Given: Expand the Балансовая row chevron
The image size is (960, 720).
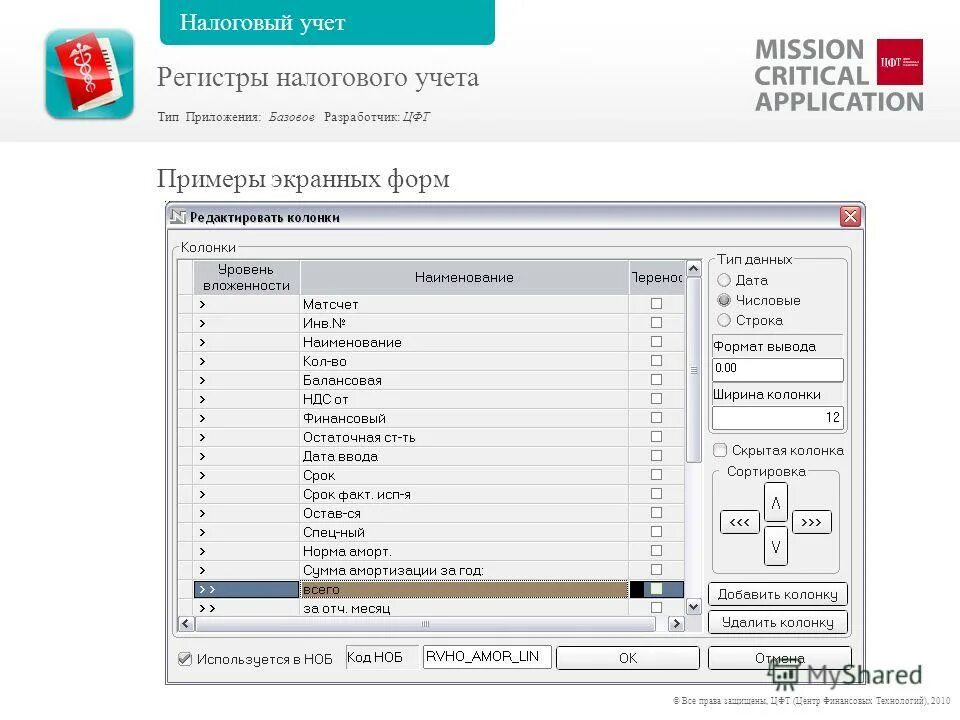Looking at the screenshot, I should pyautogui.click(x=200, y=379).
